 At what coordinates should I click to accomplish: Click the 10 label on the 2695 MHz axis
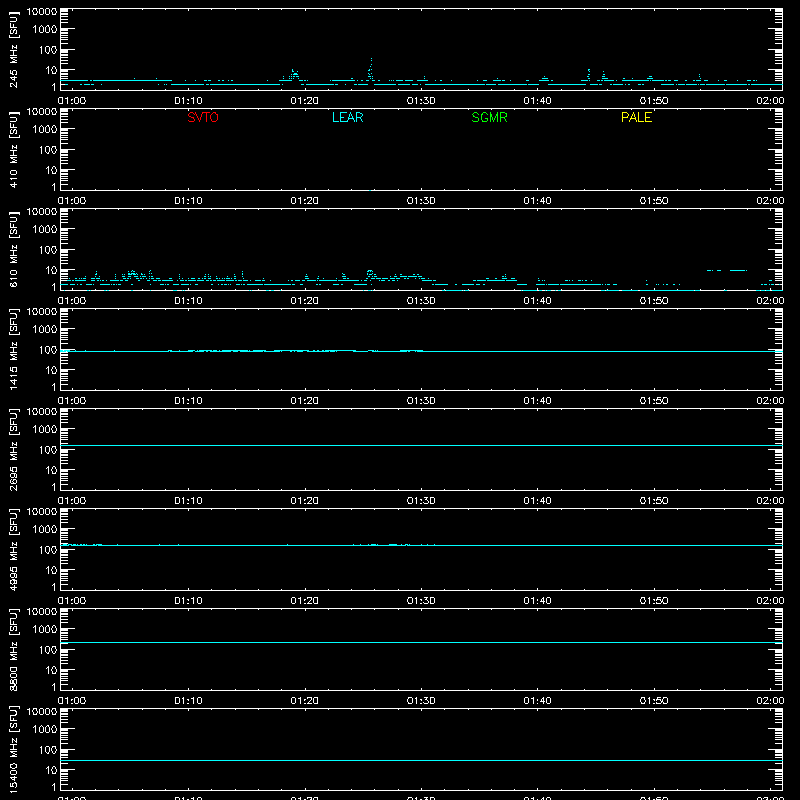point(51,470)
